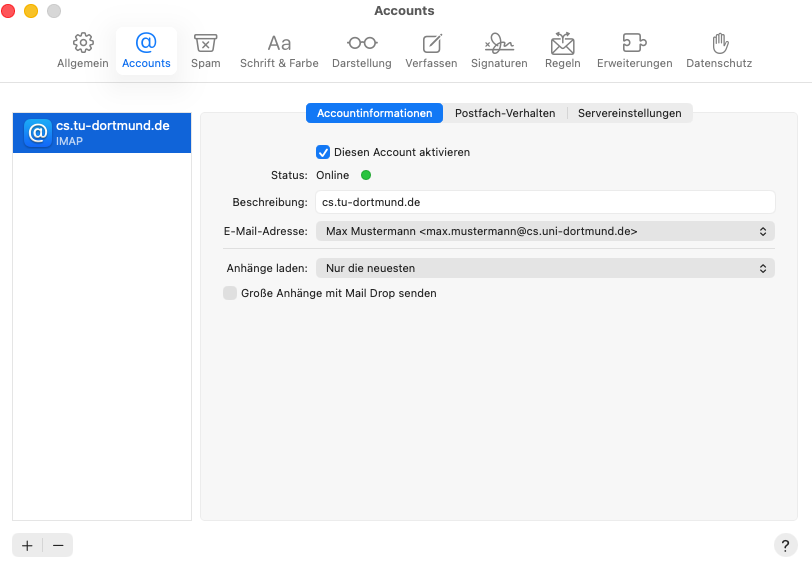Remove the account with minus button
This screenshot has width=812, height=571.
click(x=58, y=545)
